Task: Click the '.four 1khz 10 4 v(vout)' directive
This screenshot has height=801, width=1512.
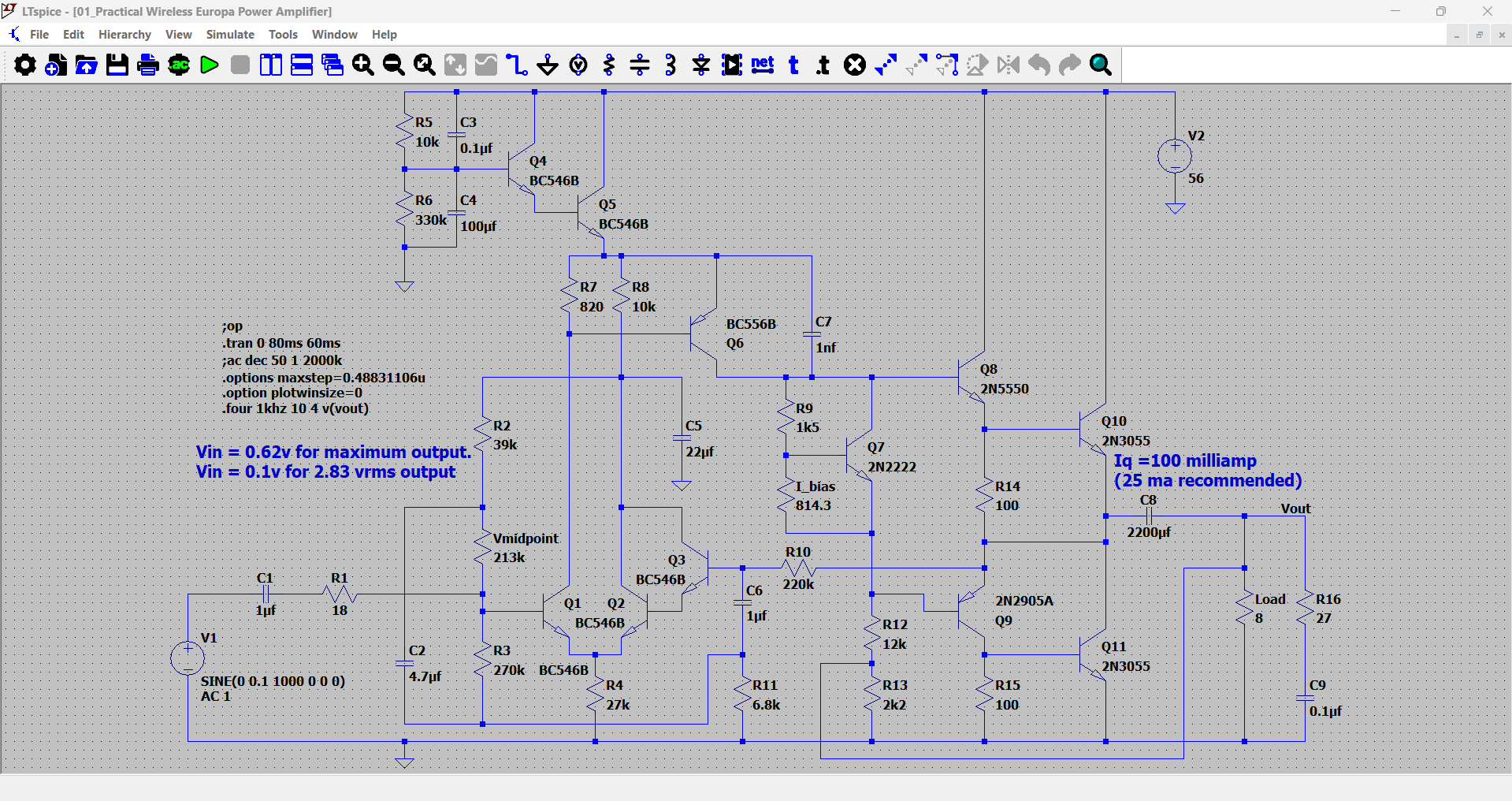Action: pos(295,408)
